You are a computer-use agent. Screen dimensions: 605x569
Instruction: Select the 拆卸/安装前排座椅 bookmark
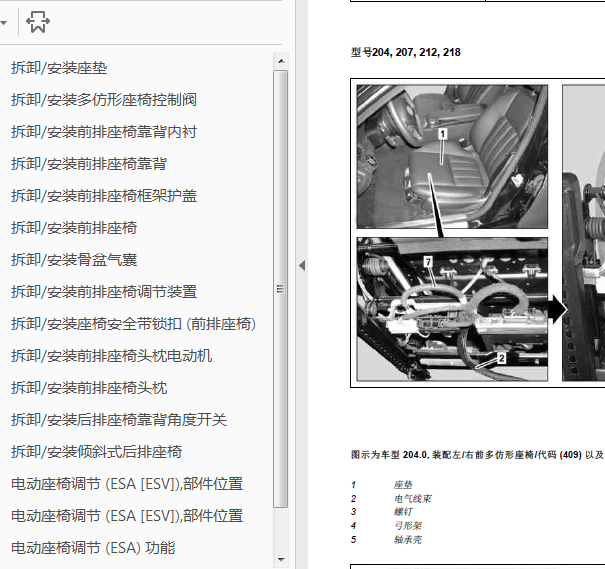[74, 228]
